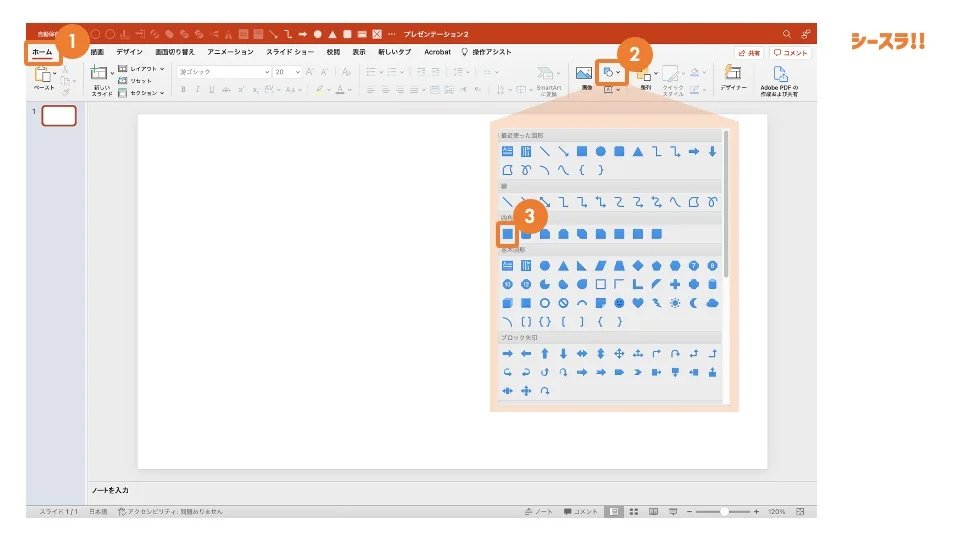
Task: Open the Transitions tab
Action: 174,52
